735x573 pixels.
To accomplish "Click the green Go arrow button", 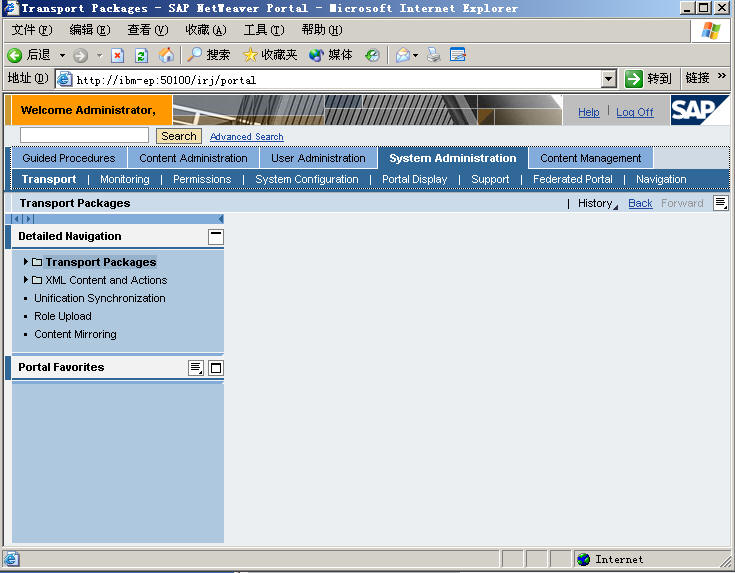I will coord(634,79).
